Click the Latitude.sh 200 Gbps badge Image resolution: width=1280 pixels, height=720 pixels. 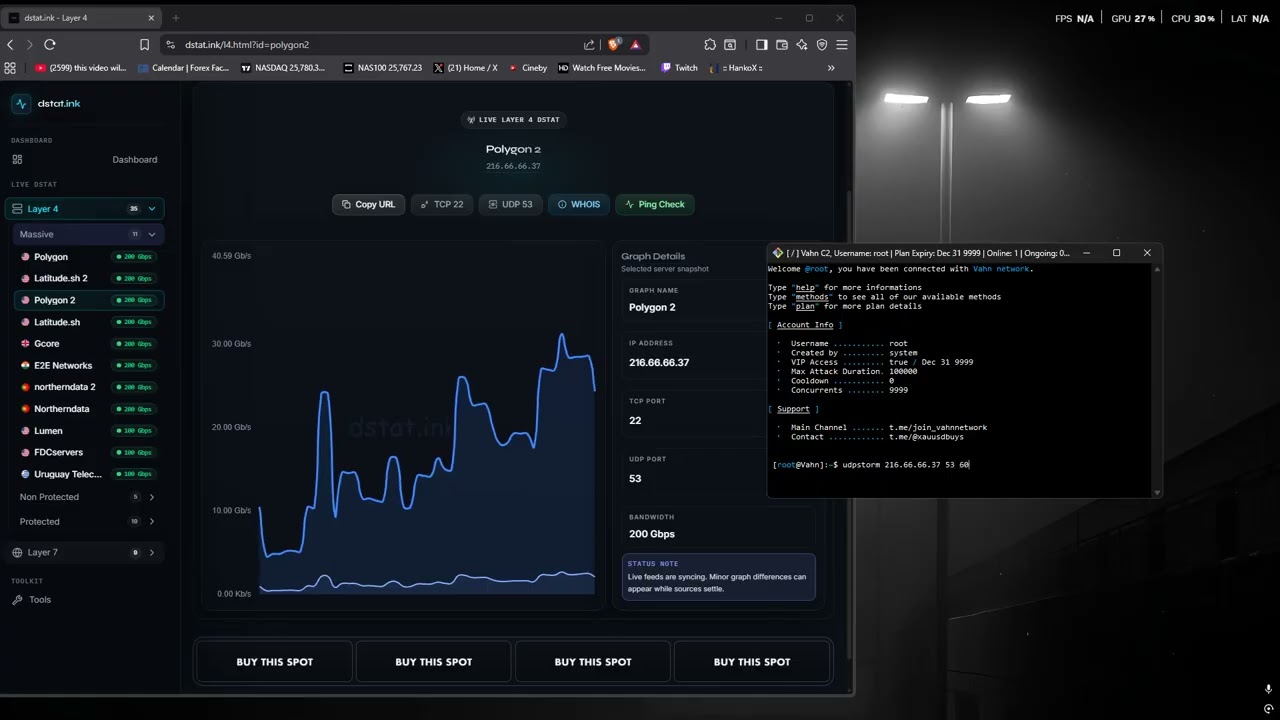tap(133, 322)
